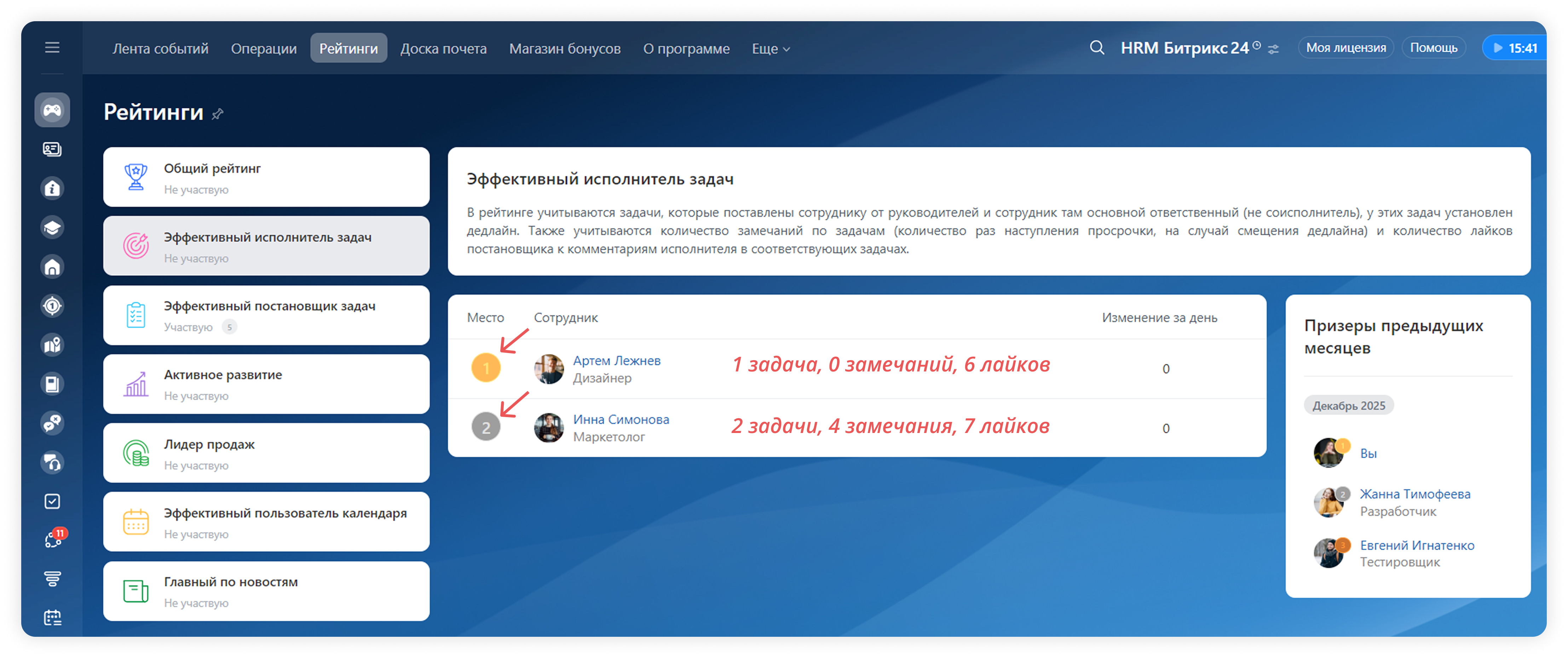Click the gold first place badge
This screenshot has height=658, width=1568.
coord(486,368)
